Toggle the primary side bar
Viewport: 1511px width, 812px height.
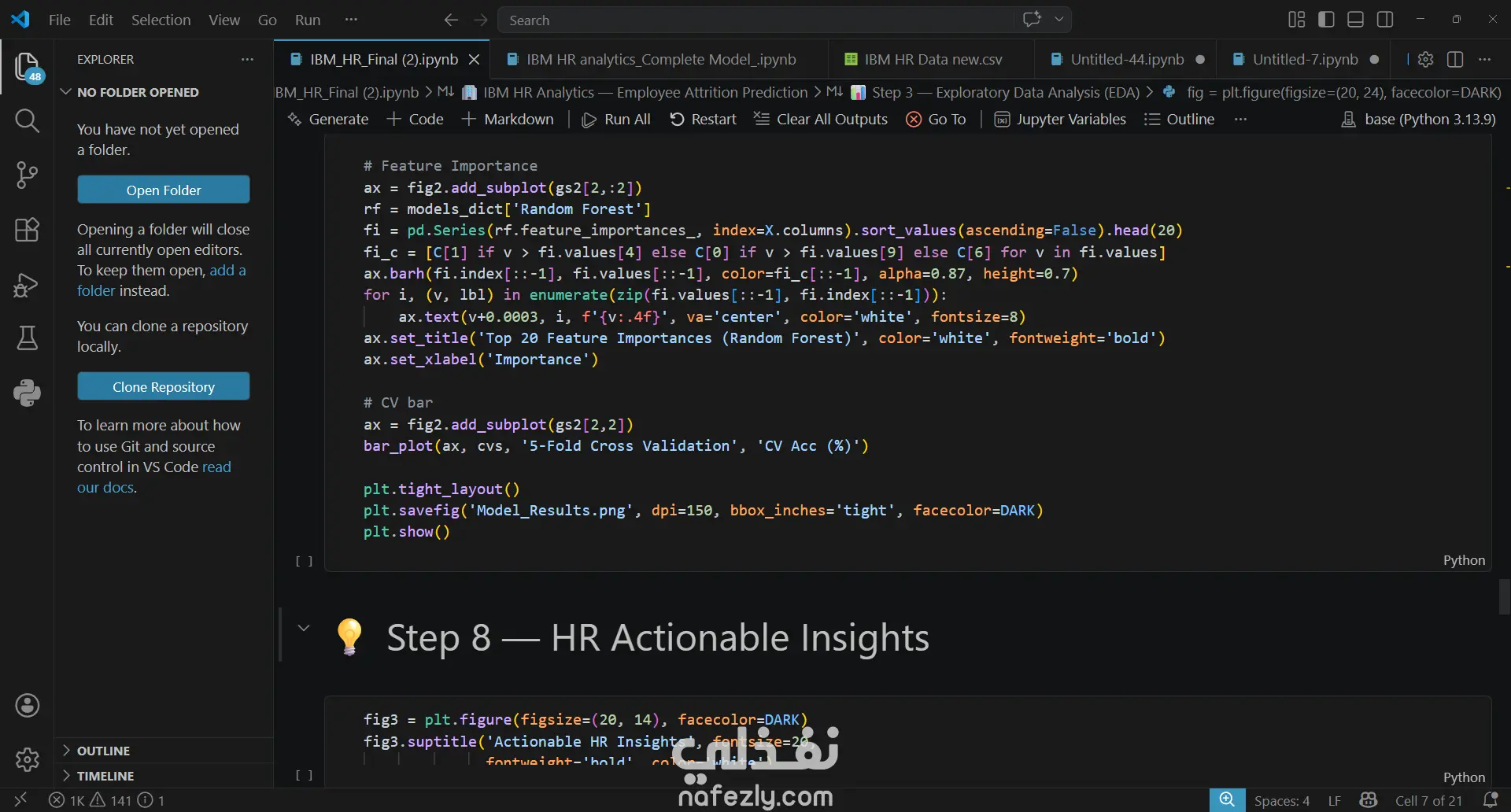tap(1326, 20)
